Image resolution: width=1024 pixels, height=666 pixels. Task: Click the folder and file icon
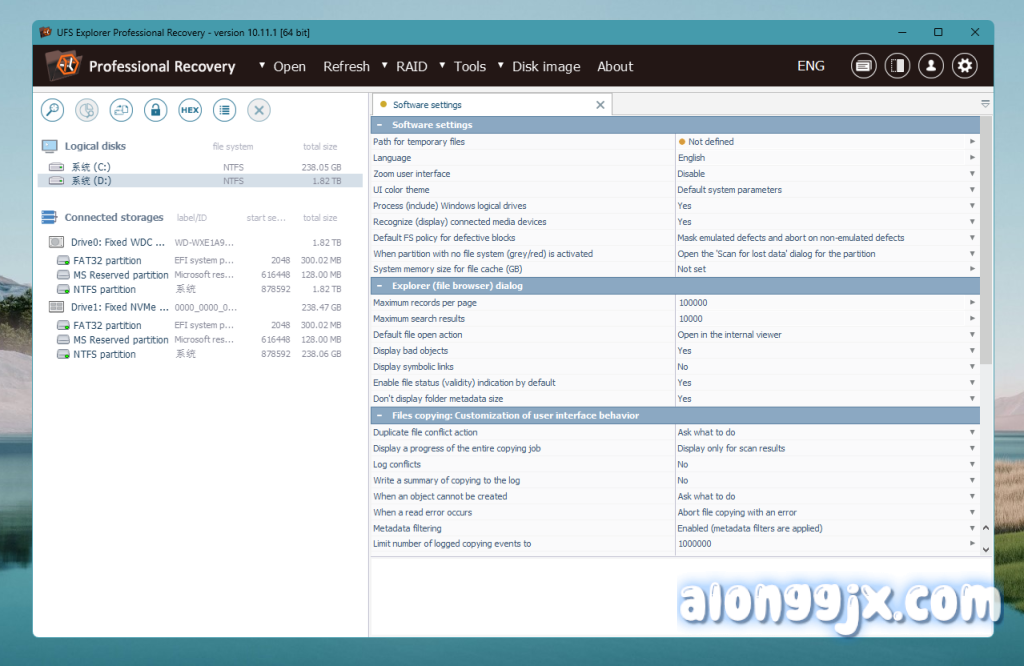pos(121,110)
